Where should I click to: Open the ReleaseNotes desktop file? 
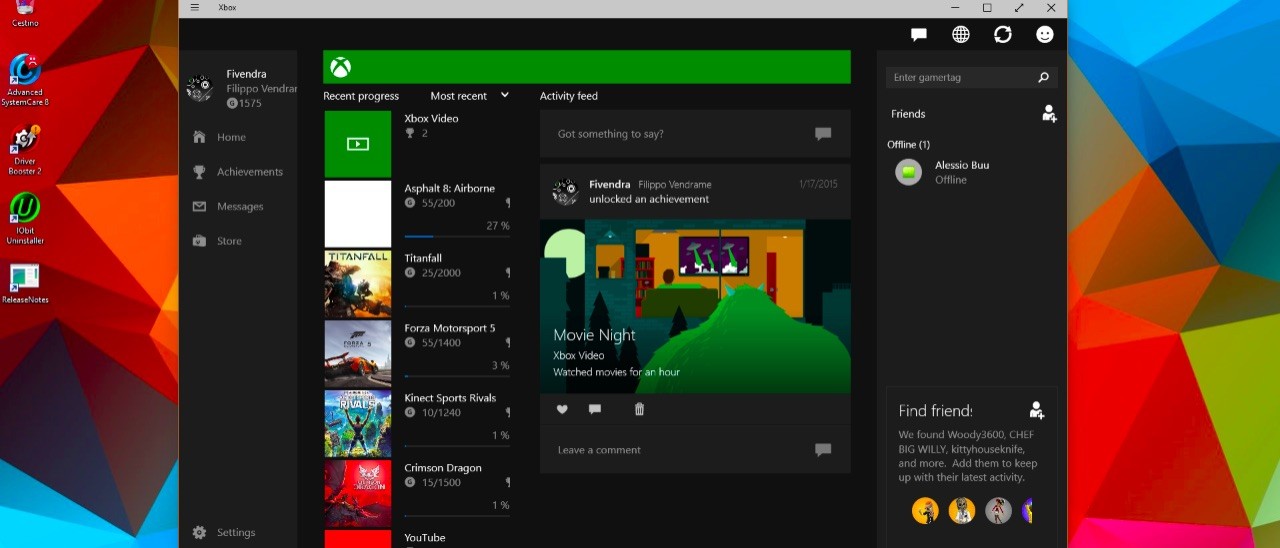pyautogui.click(x=25, y=283)
